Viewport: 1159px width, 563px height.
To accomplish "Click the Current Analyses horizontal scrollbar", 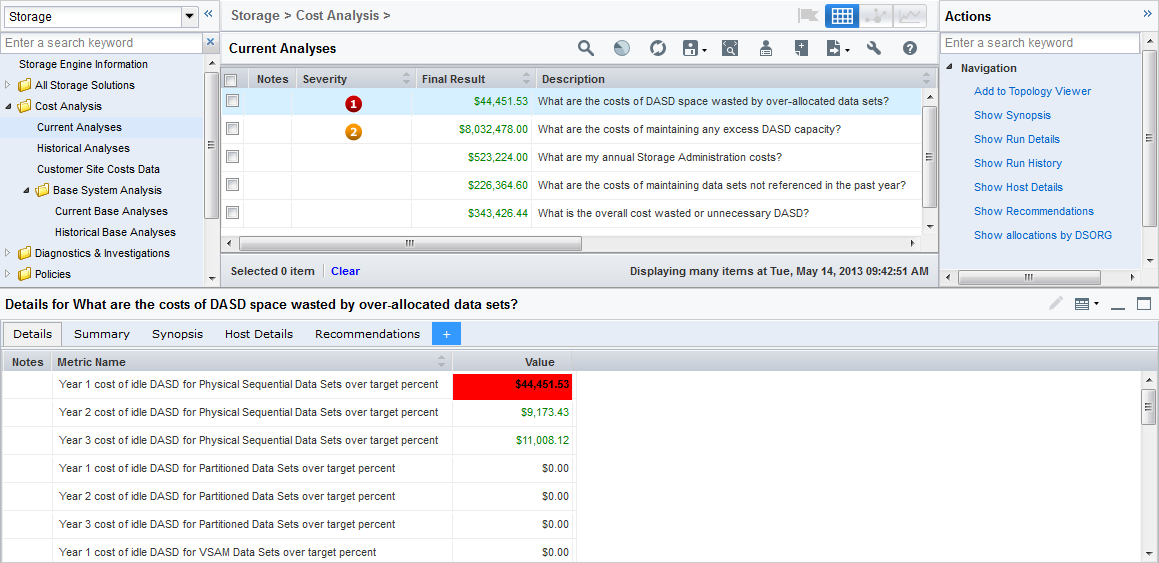I will [410, 244].
